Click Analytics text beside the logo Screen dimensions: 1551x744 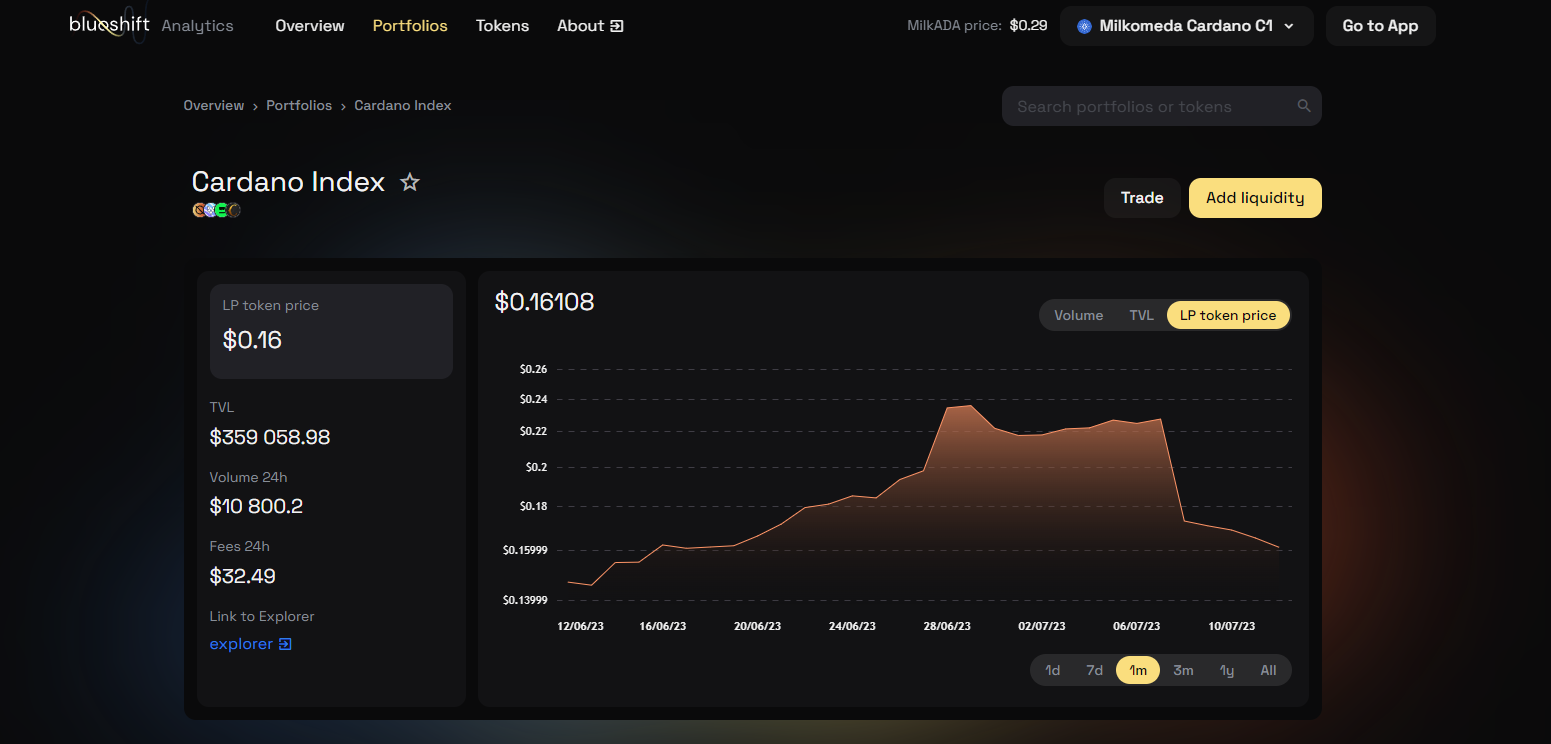click(x=197, y=26)
